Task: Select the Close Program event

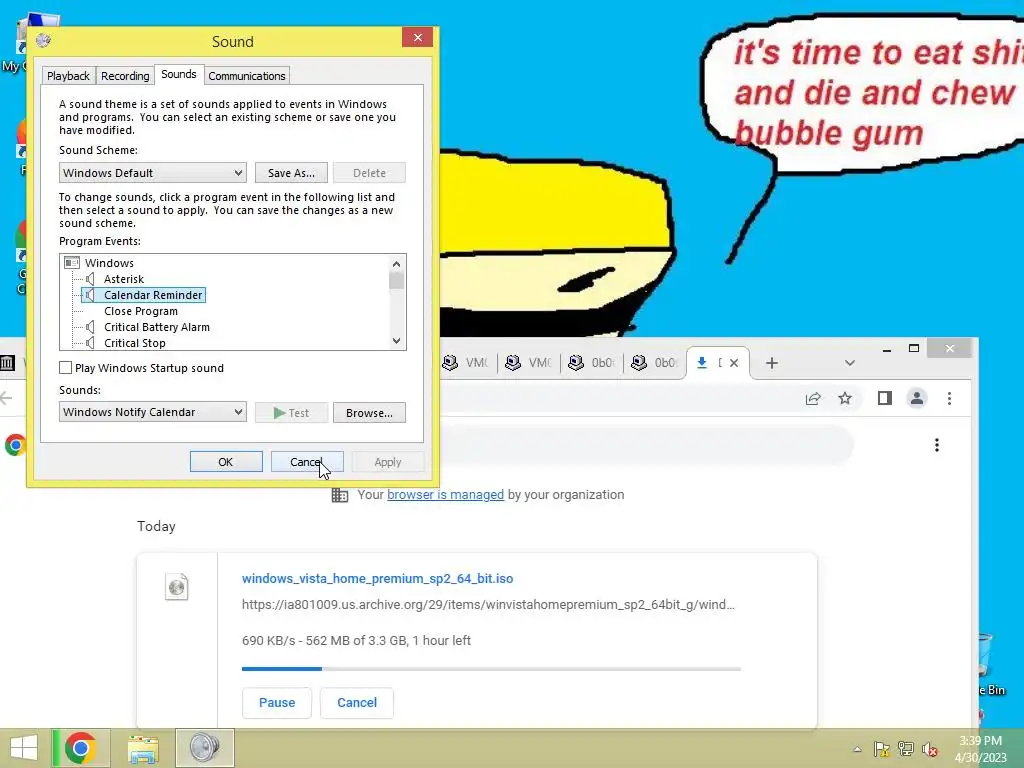Action: [x=140, y=311]
